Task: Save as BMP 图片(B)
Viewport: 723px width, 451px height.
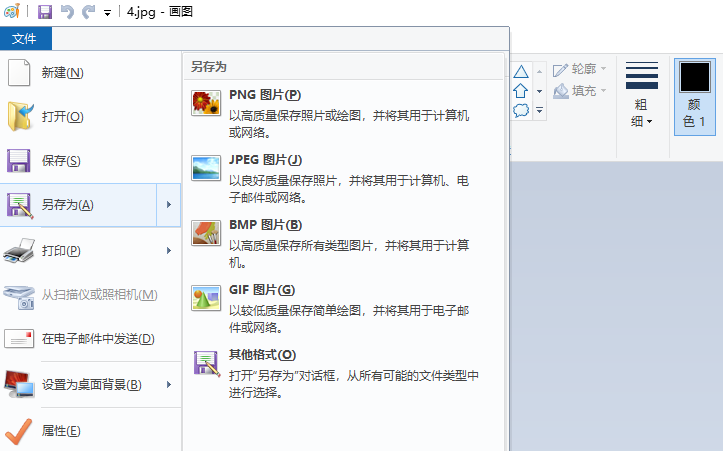Action: [344, 243]
